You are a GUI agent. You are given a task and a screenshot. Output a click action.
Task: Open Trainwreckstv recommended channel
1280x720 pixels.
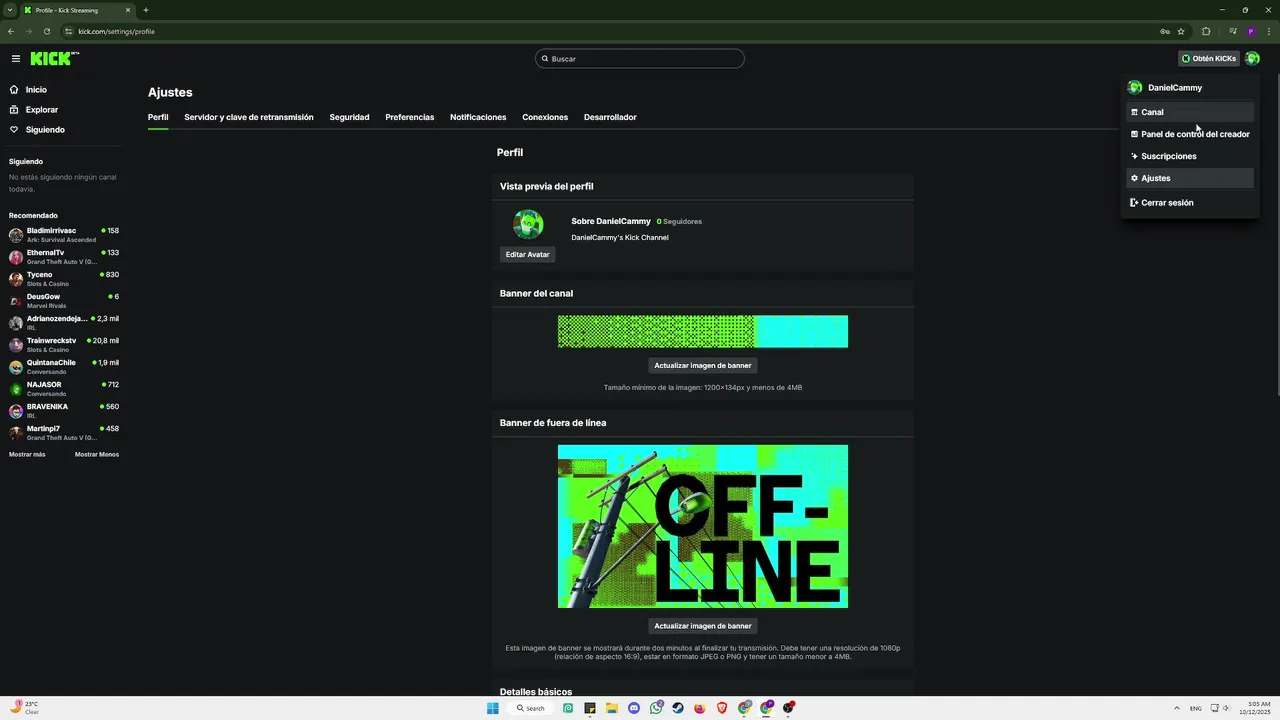click(64, 345)
